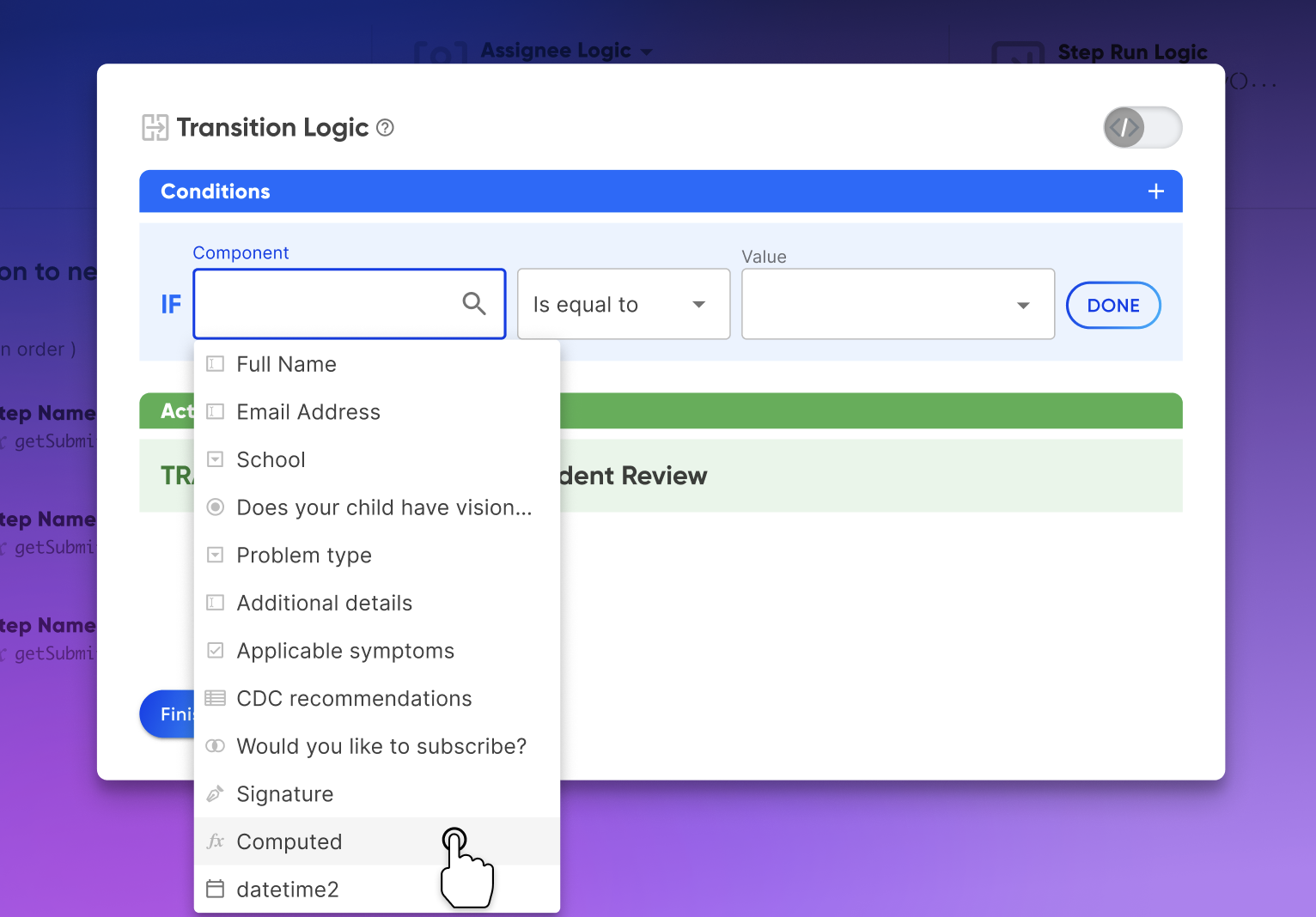Choose 'Does your child have vision...' option
Screen dimensions: 1316x917
coord(377,507)
